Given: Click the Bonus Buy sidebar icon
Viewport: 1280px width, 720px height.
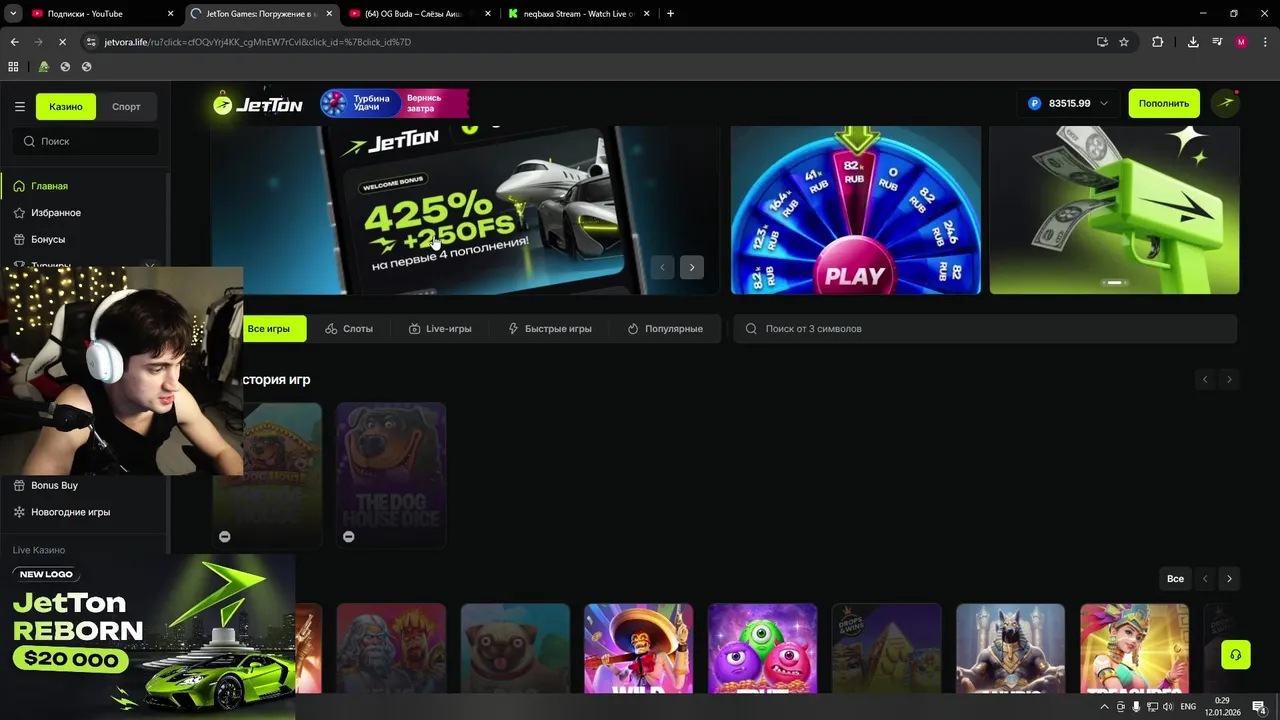Looking at the screenshot, I should (19, 486).
